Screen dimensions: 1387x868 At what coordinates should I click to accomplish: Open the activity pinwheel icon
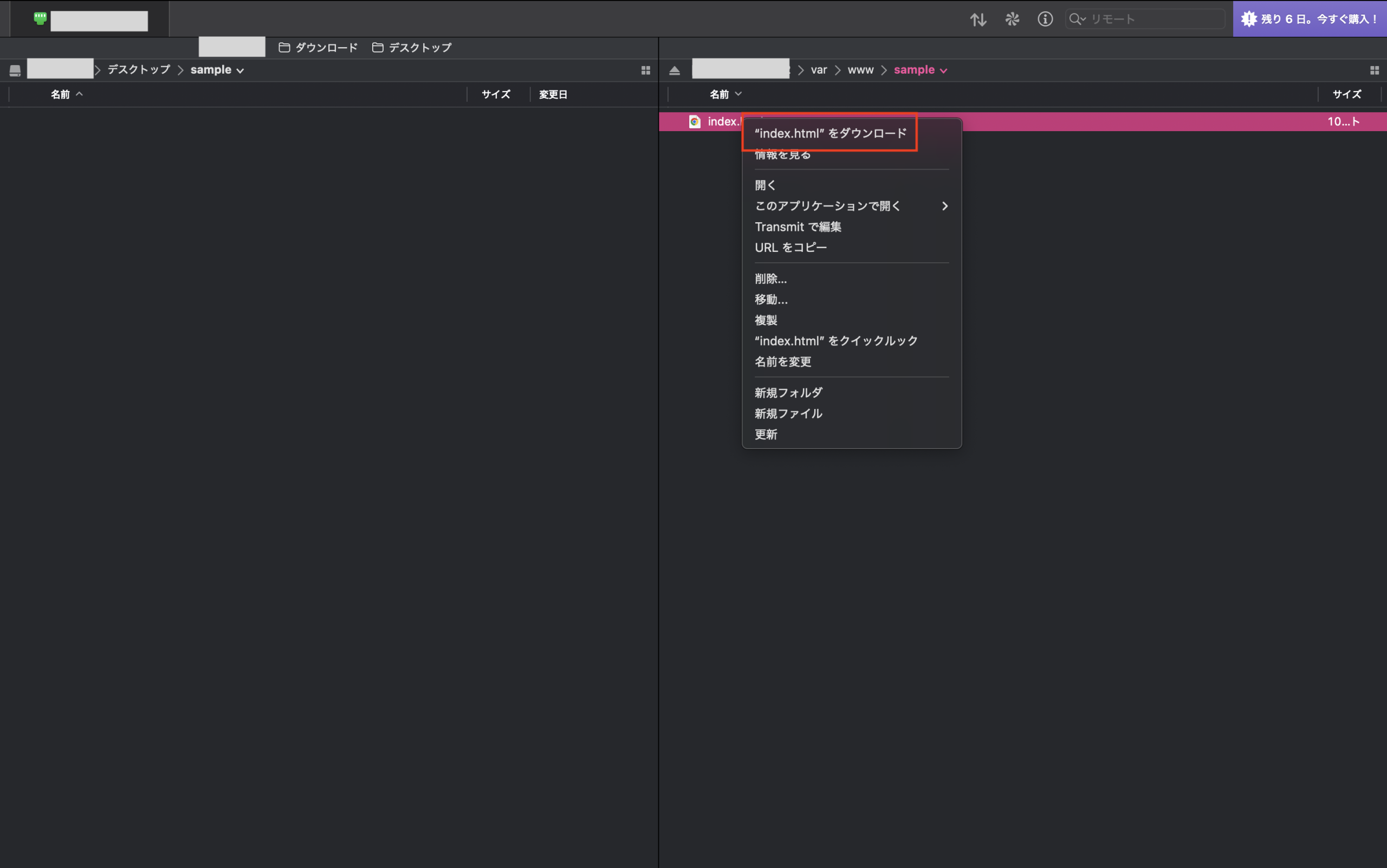tap(1012, 19)
